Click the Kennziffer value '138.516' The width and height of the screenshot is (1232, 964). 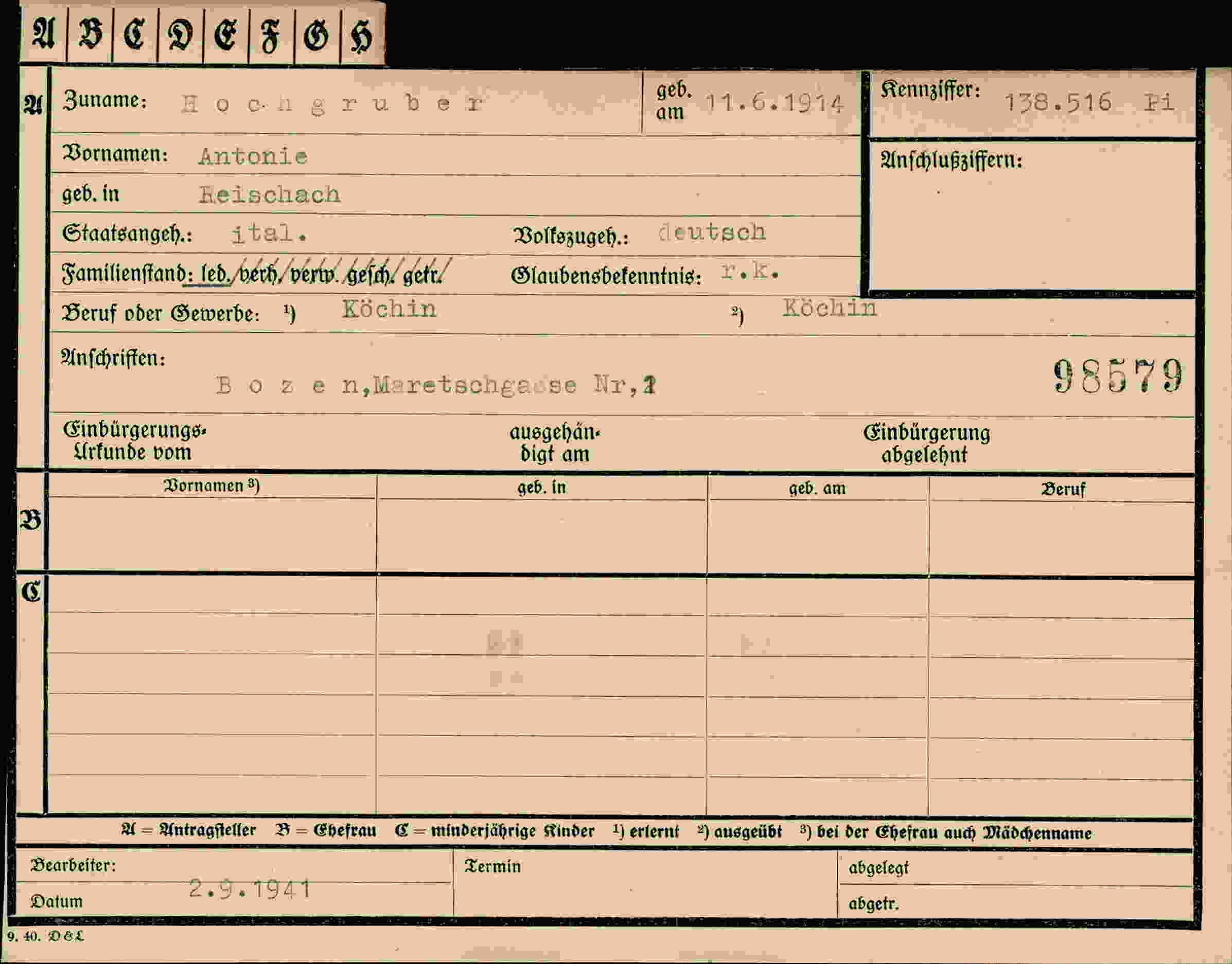pyautogui.click(x=1058, y=103)
